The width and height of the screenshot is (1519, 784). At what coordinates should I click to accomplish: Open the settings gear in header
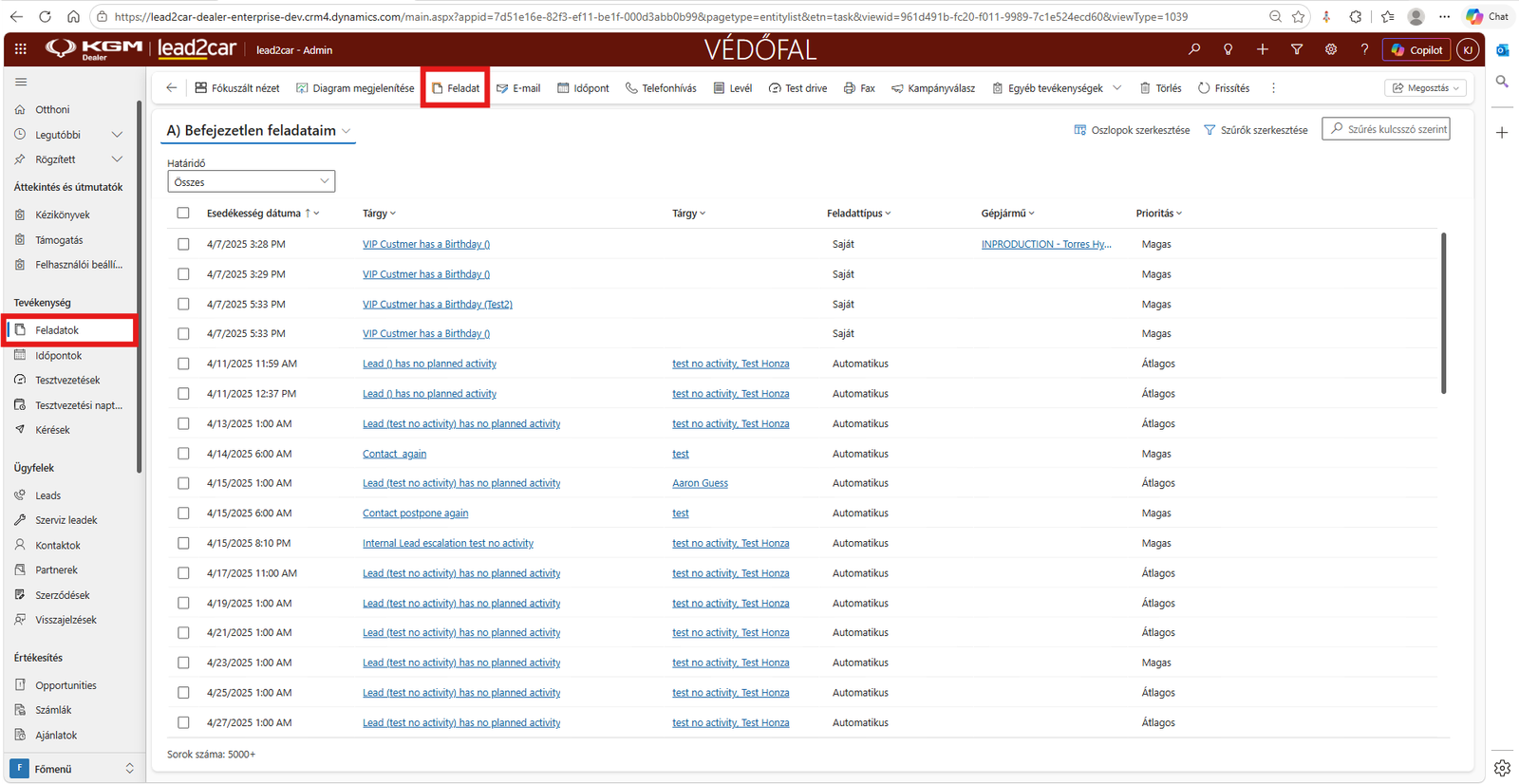pos(1331,49)
